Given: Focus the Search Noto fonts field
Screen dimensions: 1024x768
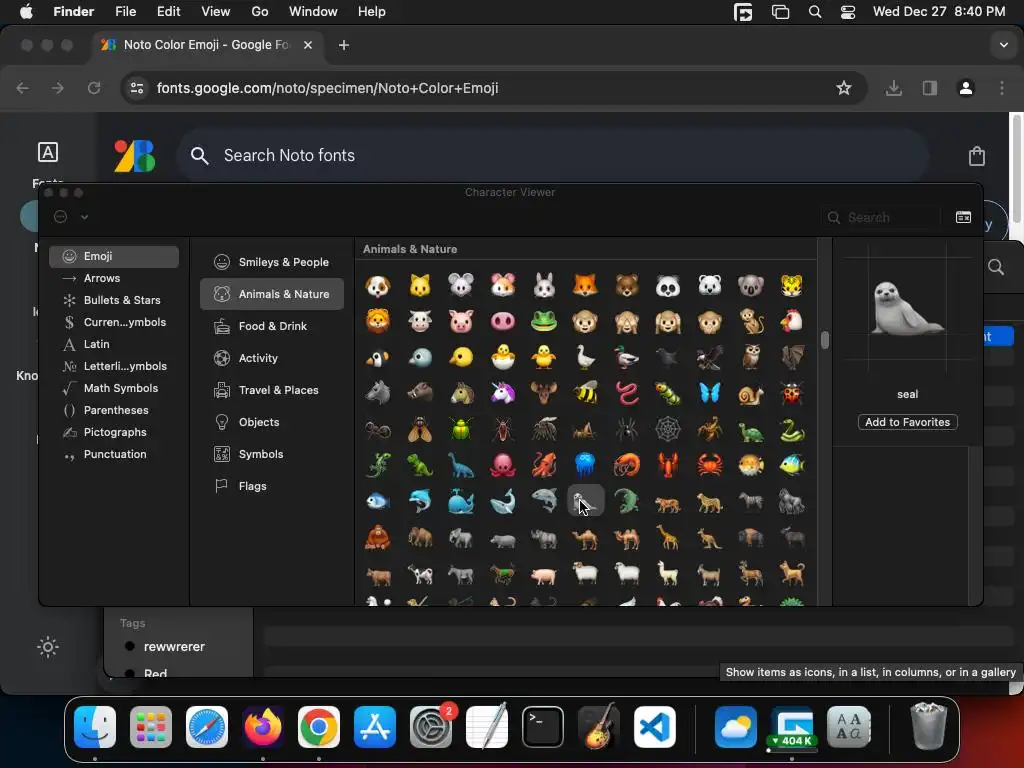Looking at the screenshot, I should click(x=552, y=155).
